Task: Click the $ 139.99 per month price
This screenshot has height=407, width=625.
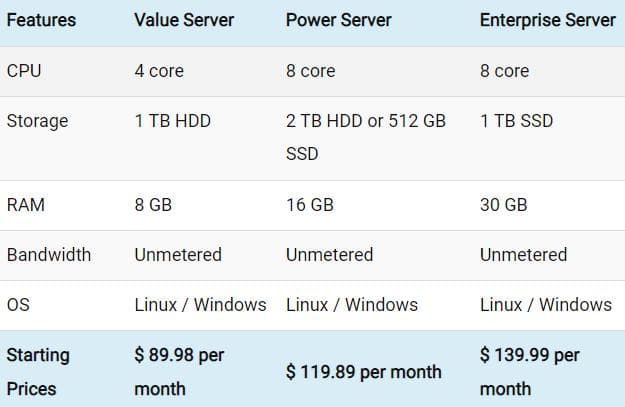Action: [529, 371]
